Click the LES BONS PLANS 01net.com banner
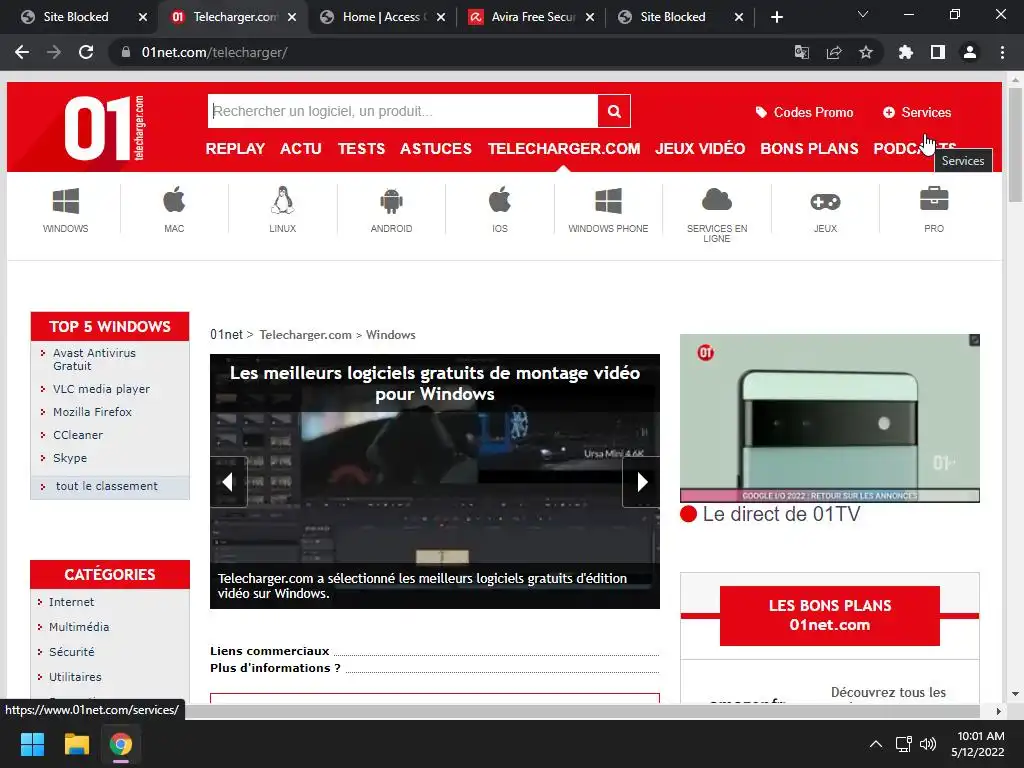This screenshot has height=768, width=1024. pyautogui.click(x=829, y=615)
